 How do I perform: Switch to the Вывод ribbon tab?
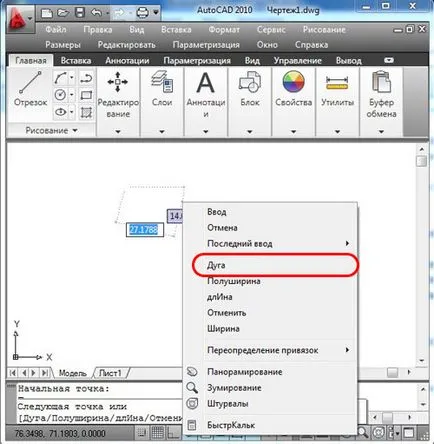pyautogui.click(x=348, y=60)
